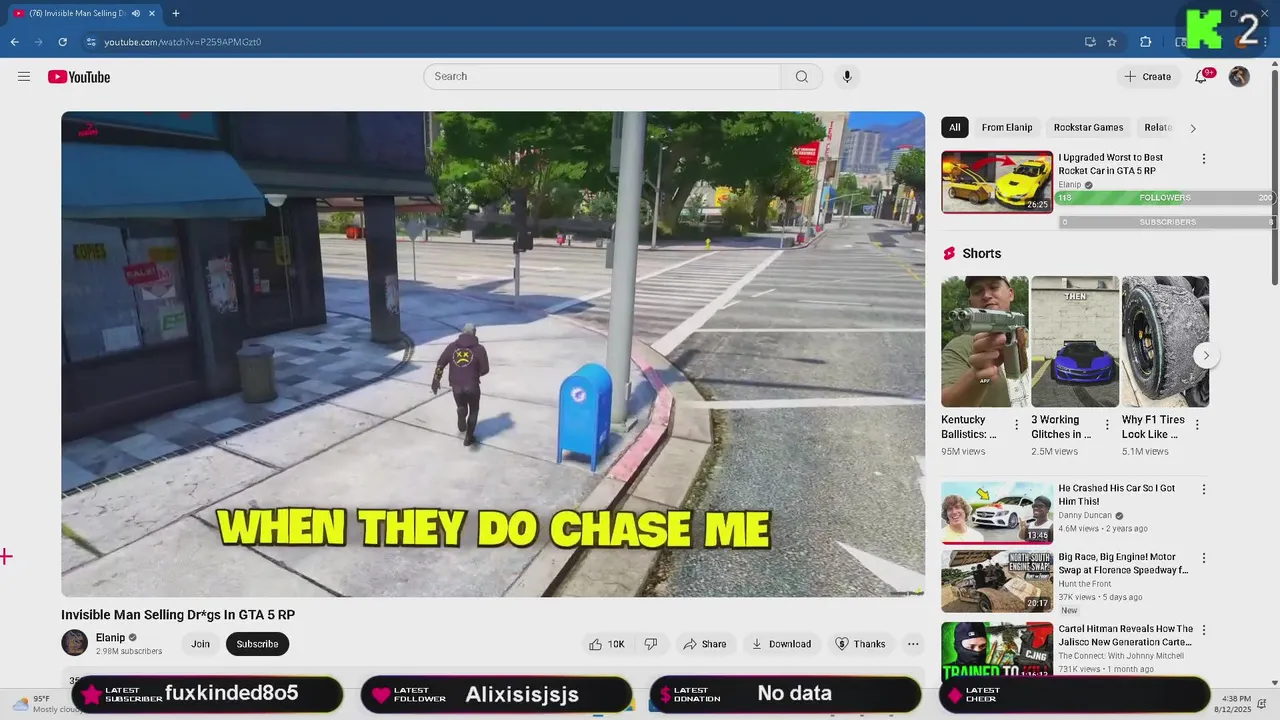Mute the tab via the speaker icon
This screenshot has width=1280, height=720.
tap(136, 13)
